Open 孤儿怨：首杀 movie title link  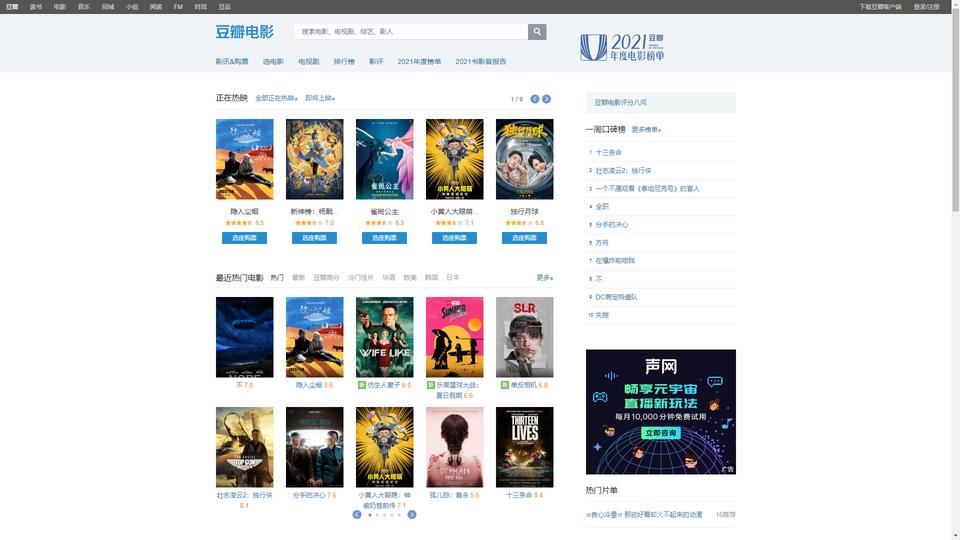tap(449, 495)
